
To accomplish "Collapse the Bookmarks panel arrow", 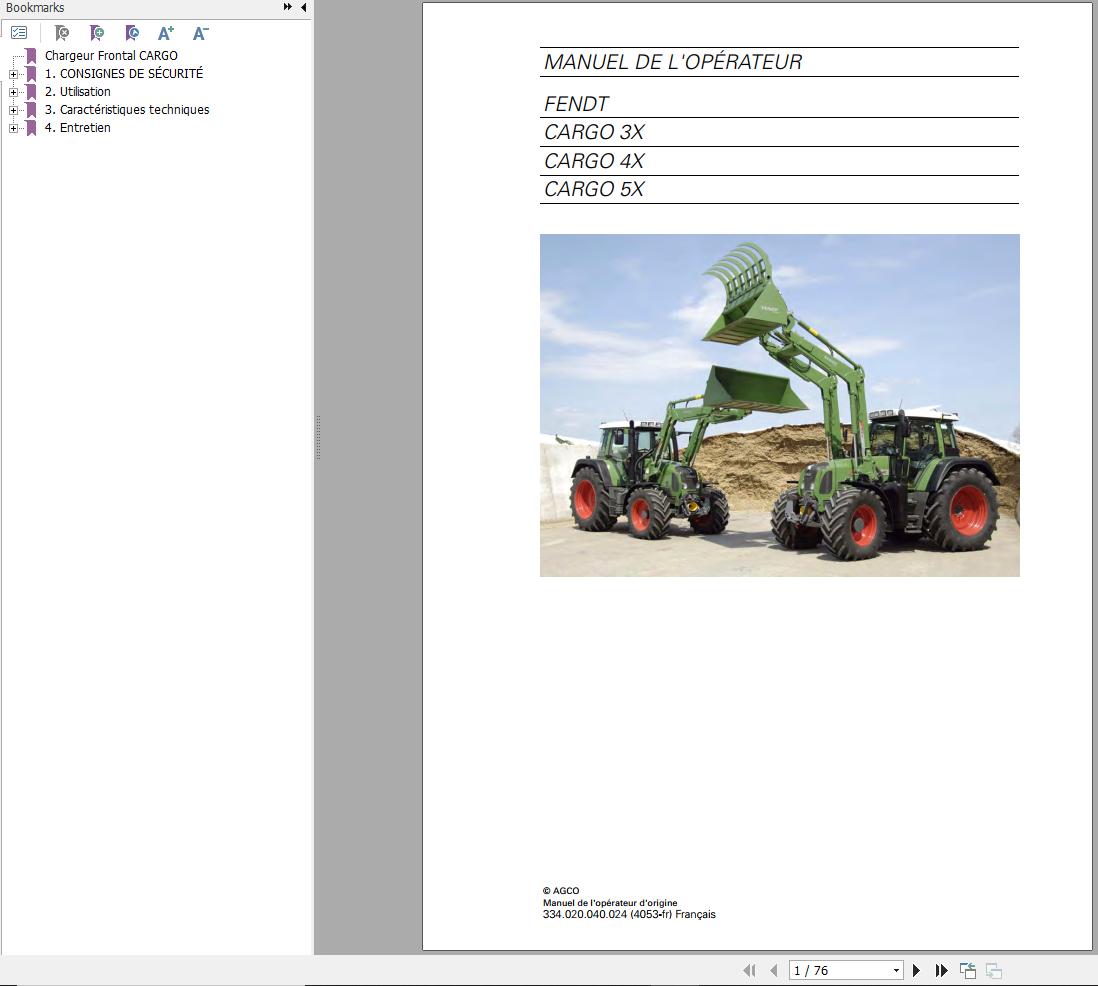I will pos(304,7).
